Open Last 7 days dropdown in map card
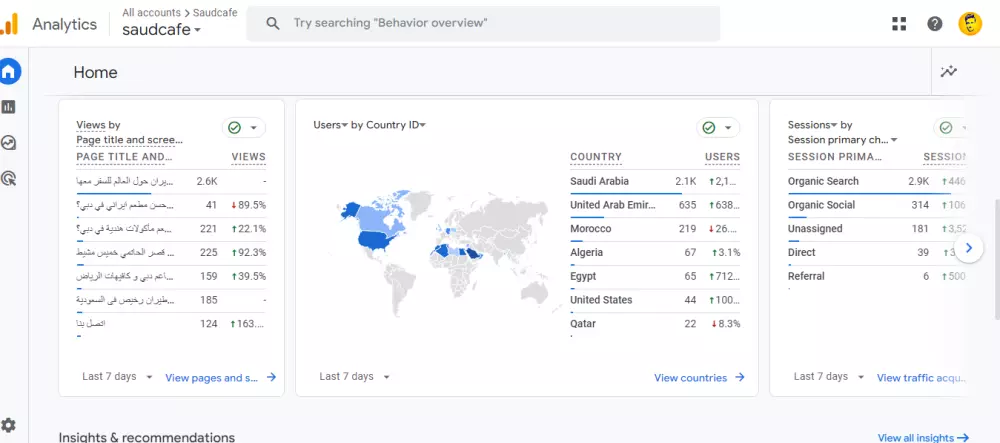This screenshot has height=443, width=1000. (x=354, y=377)
